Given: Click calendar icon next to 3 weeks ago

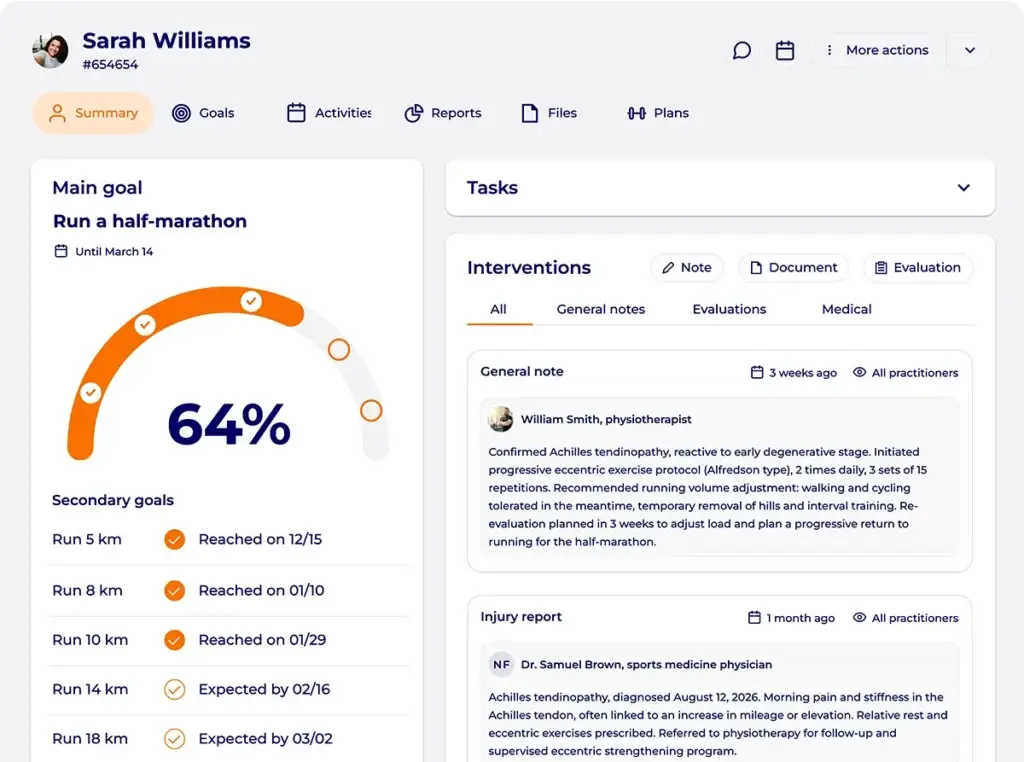Looking at the screenshot, I should pyautogui.click(x=757, y=372).
